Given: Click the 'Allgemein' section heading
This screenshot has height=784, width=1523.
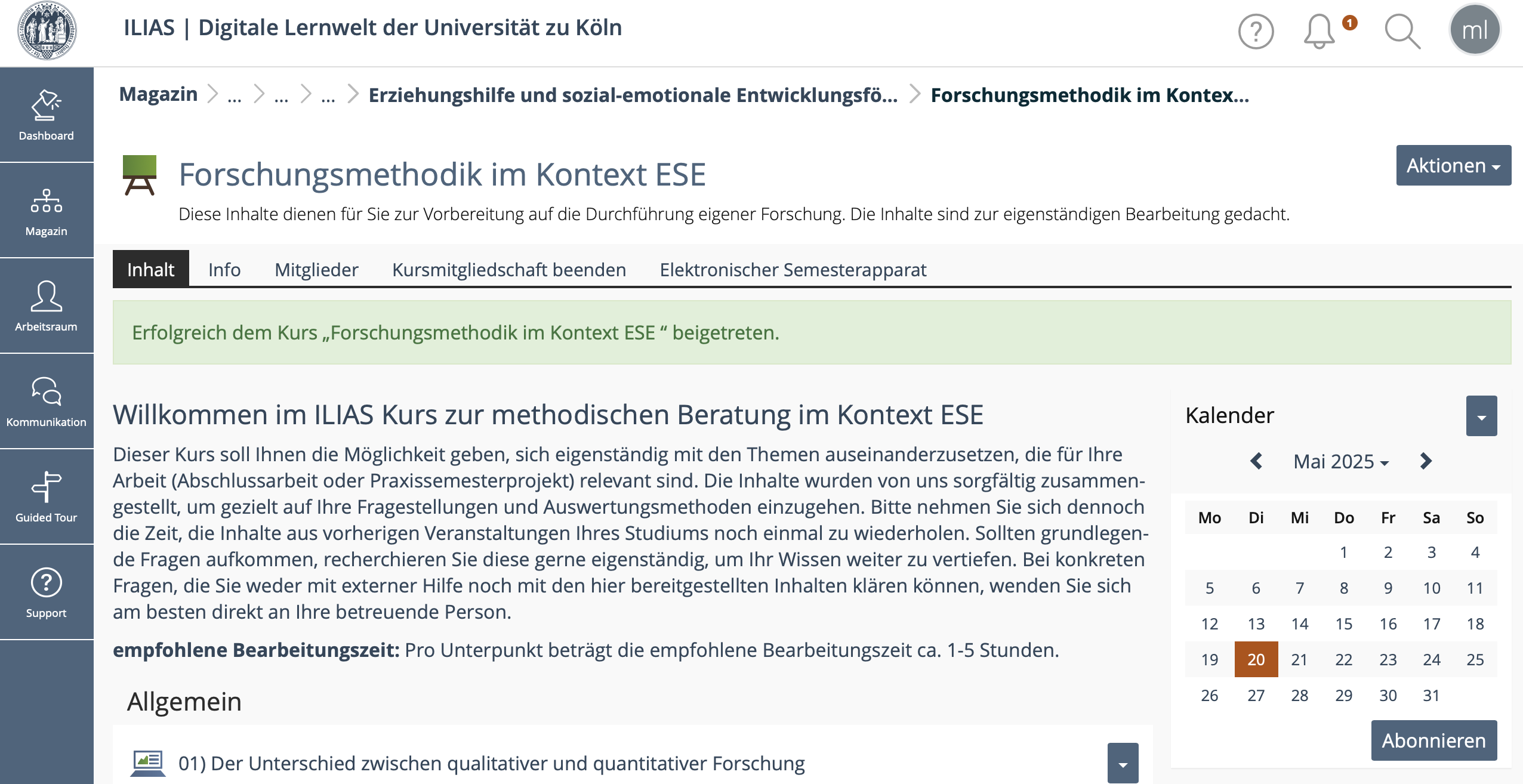Looking at the screenshot, I should 184,702.
